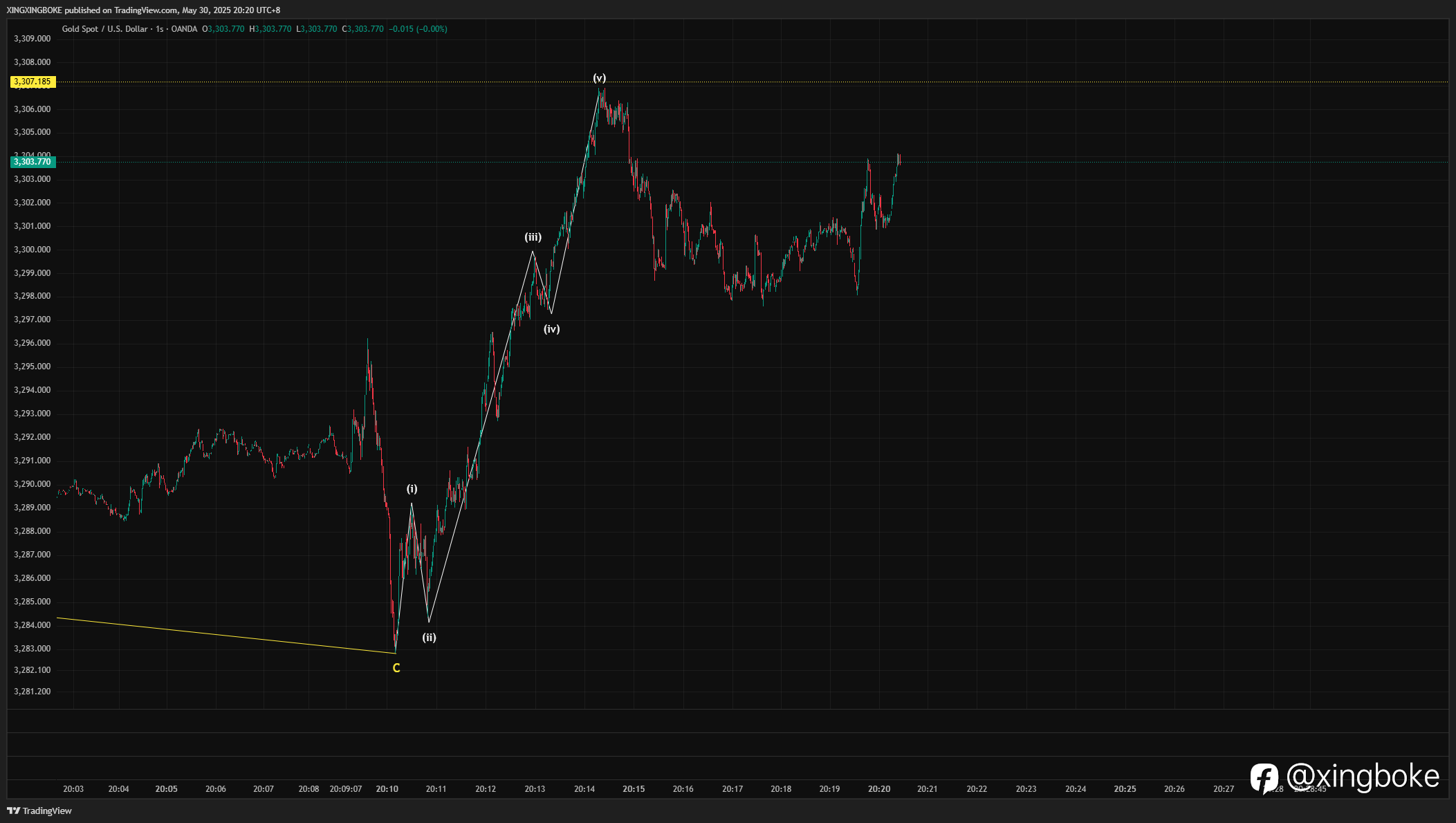Click the yellow 3,307.185 price tag

(33, 82)
